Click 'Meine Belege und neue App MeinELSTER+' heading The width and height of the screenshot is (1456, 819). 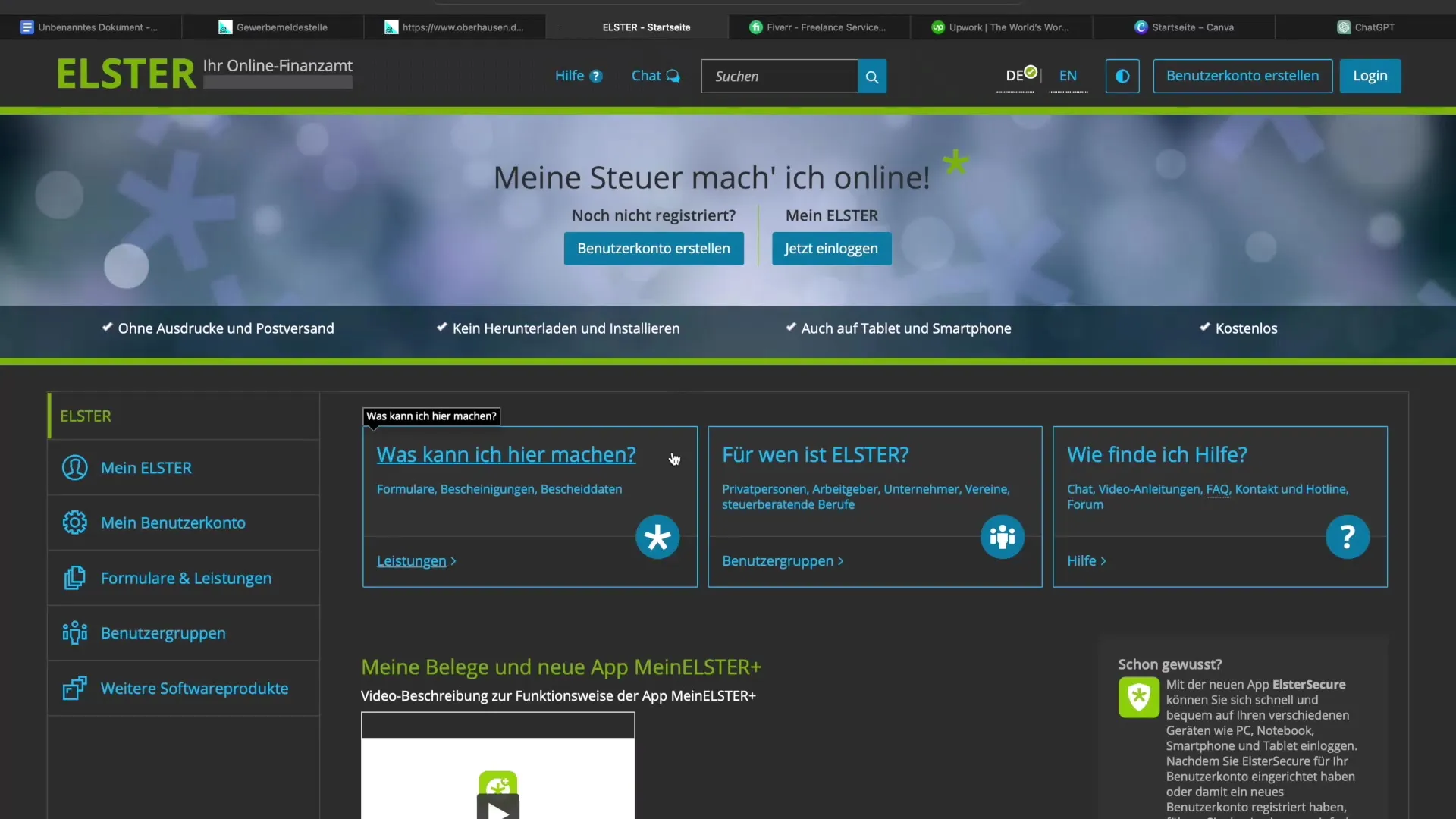click(560, 667)
